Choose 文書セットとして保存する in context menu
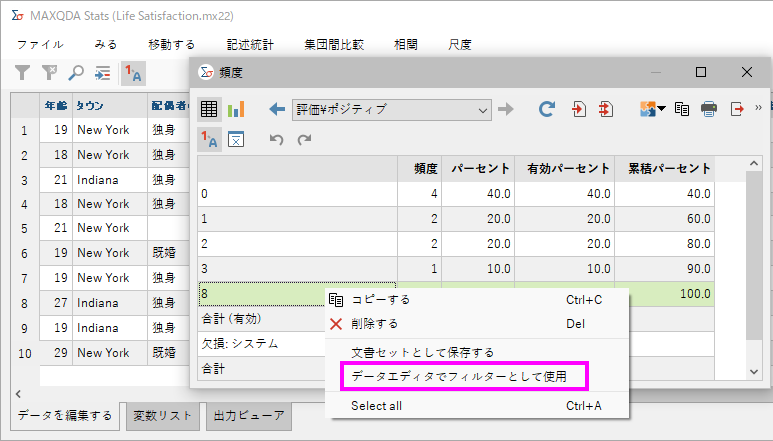Viewport: 773px width, 441px height. click(x=477, y=352)
